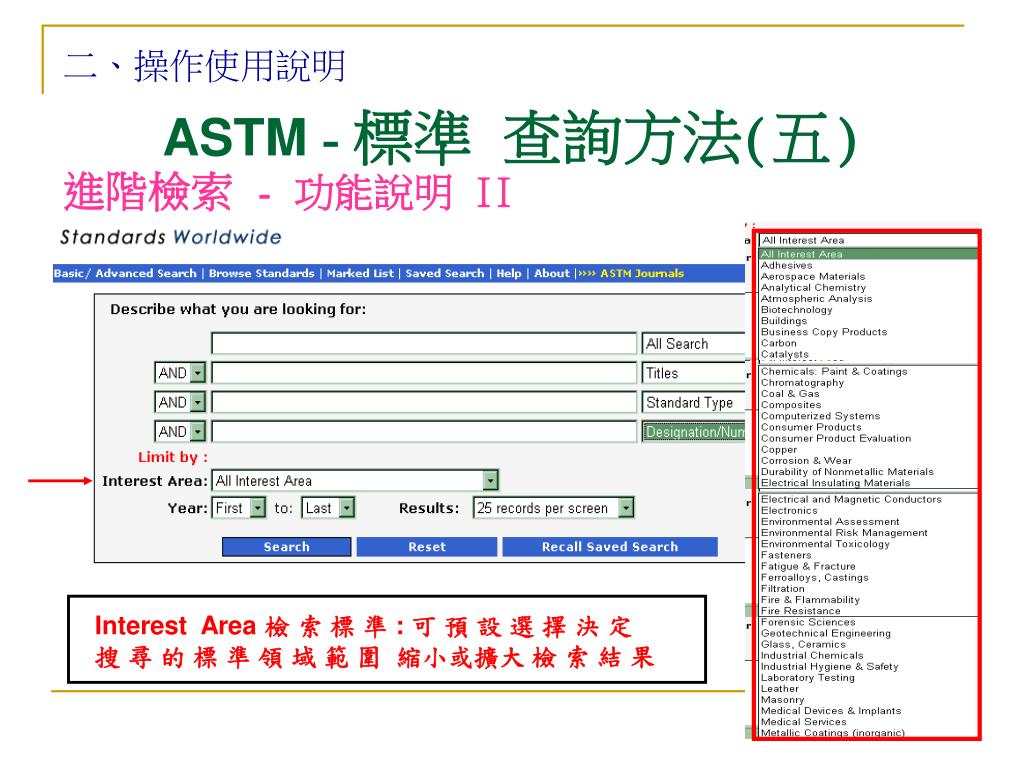Viewport: 1024px width, 768px height.
Task: Select 'Electrical Insulating Materials' in the list
Action: tap(835, 483)
